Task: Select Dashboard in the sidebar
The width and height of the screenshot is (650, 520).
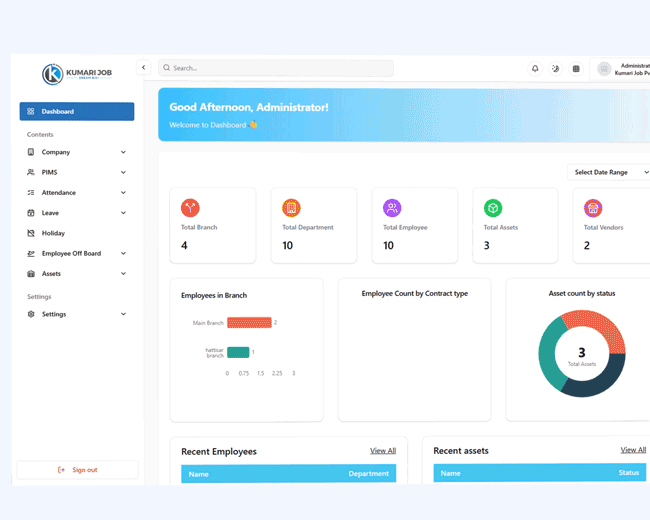Action: click(77, 112)
